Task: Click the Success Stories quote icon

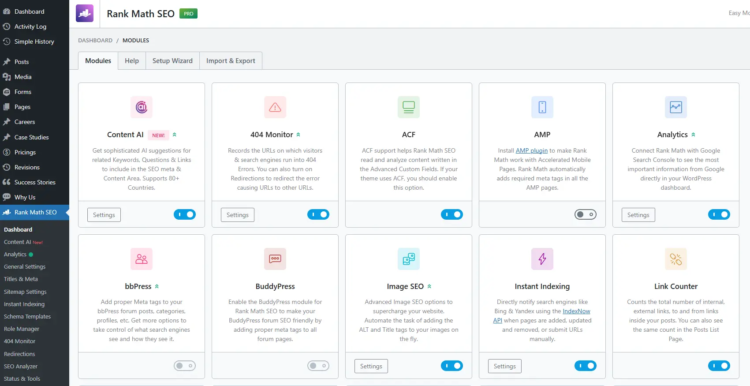Action: tap(6, 182)
